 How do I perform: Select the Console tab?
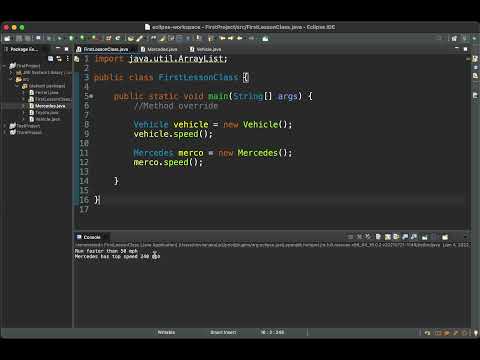click(x=89, y=237)
